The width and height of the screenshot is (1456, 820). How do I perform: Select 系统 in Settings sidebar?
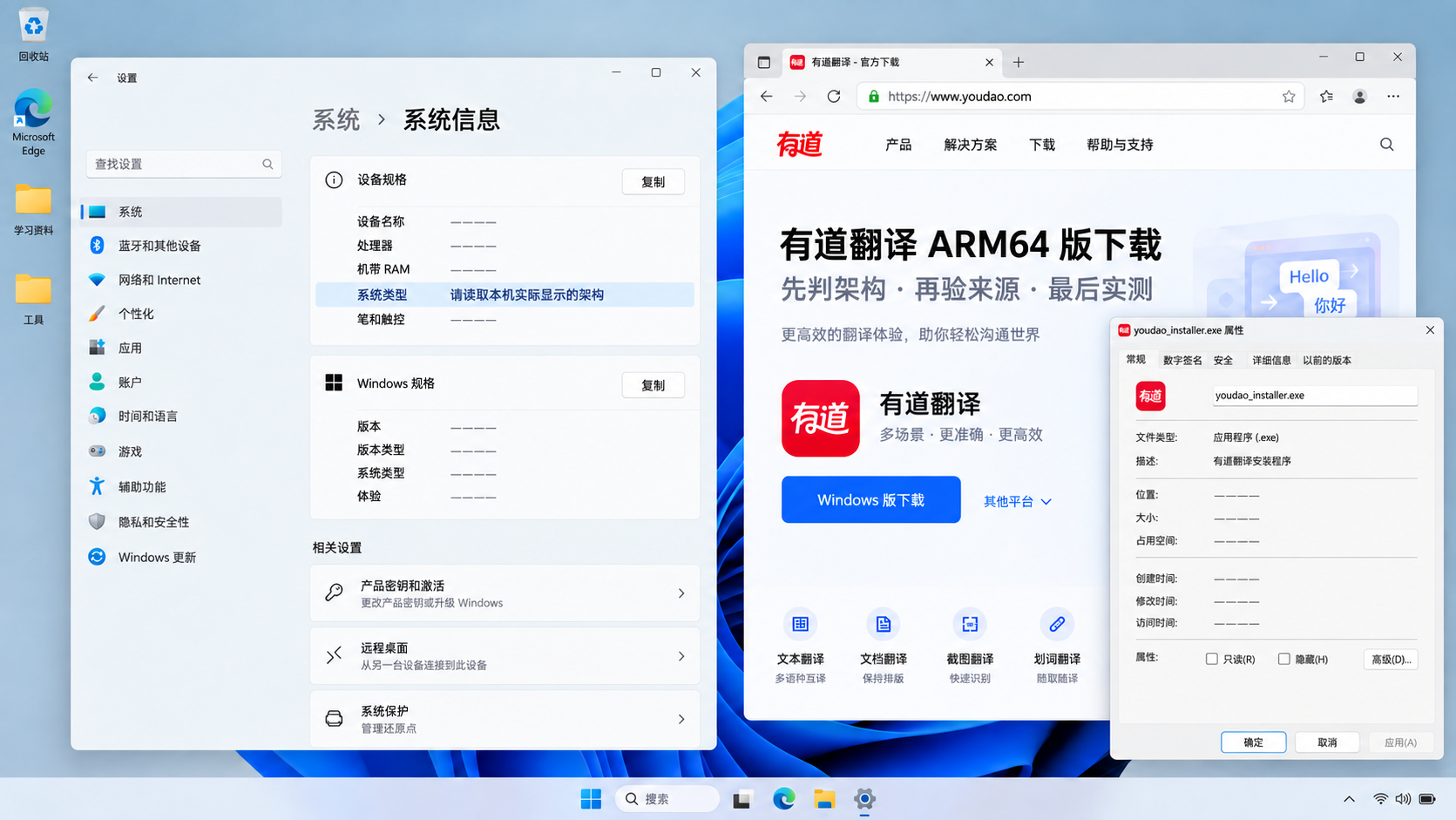[x=180, y=212]
